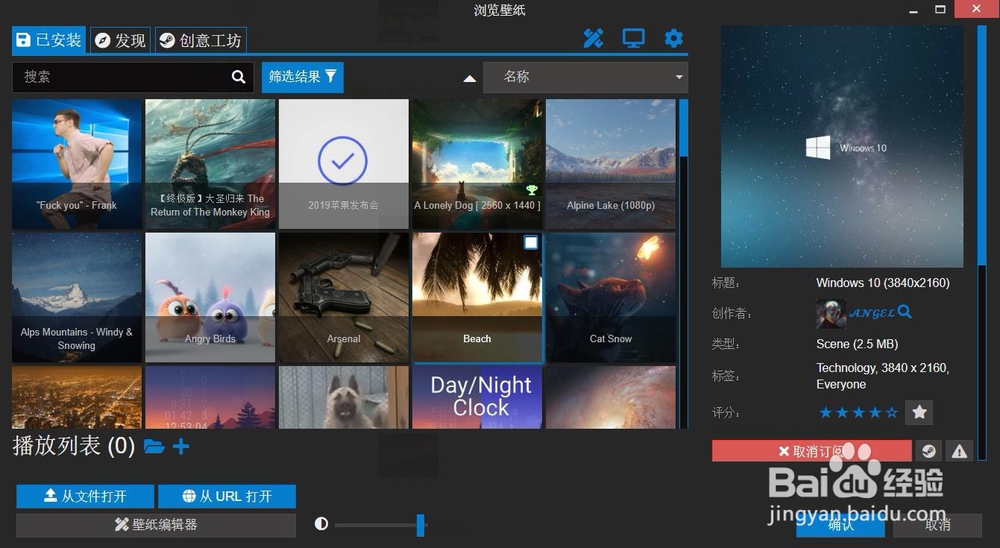
Task: Add wallpaper to favorites star button
Action: click(919, 413)
